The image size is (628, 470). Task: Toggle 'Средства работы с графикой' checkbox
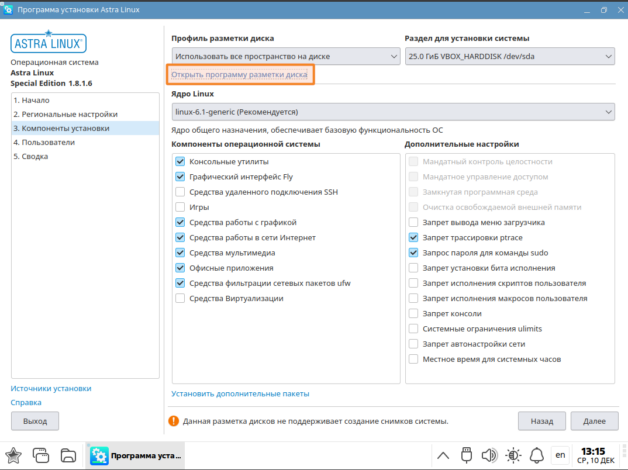(x=180, y=222)
